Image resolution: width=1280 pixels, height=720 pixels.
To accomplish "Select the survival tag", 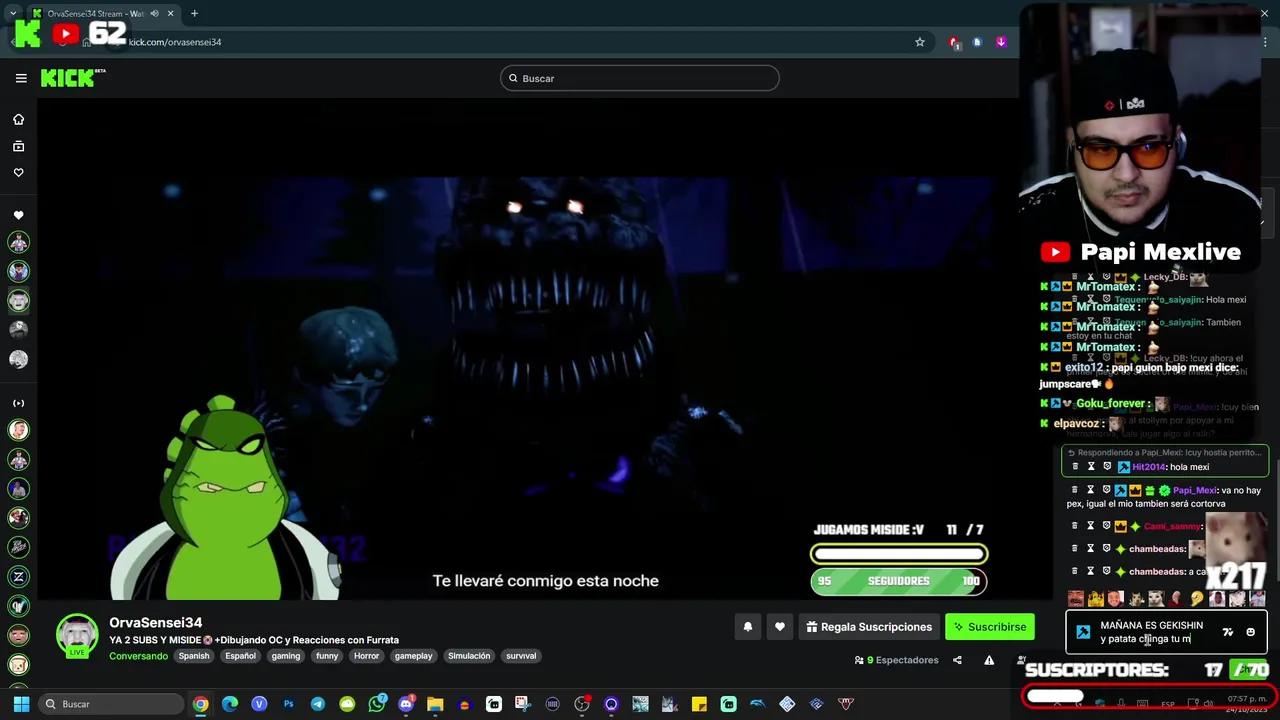I will pos(521,656).
